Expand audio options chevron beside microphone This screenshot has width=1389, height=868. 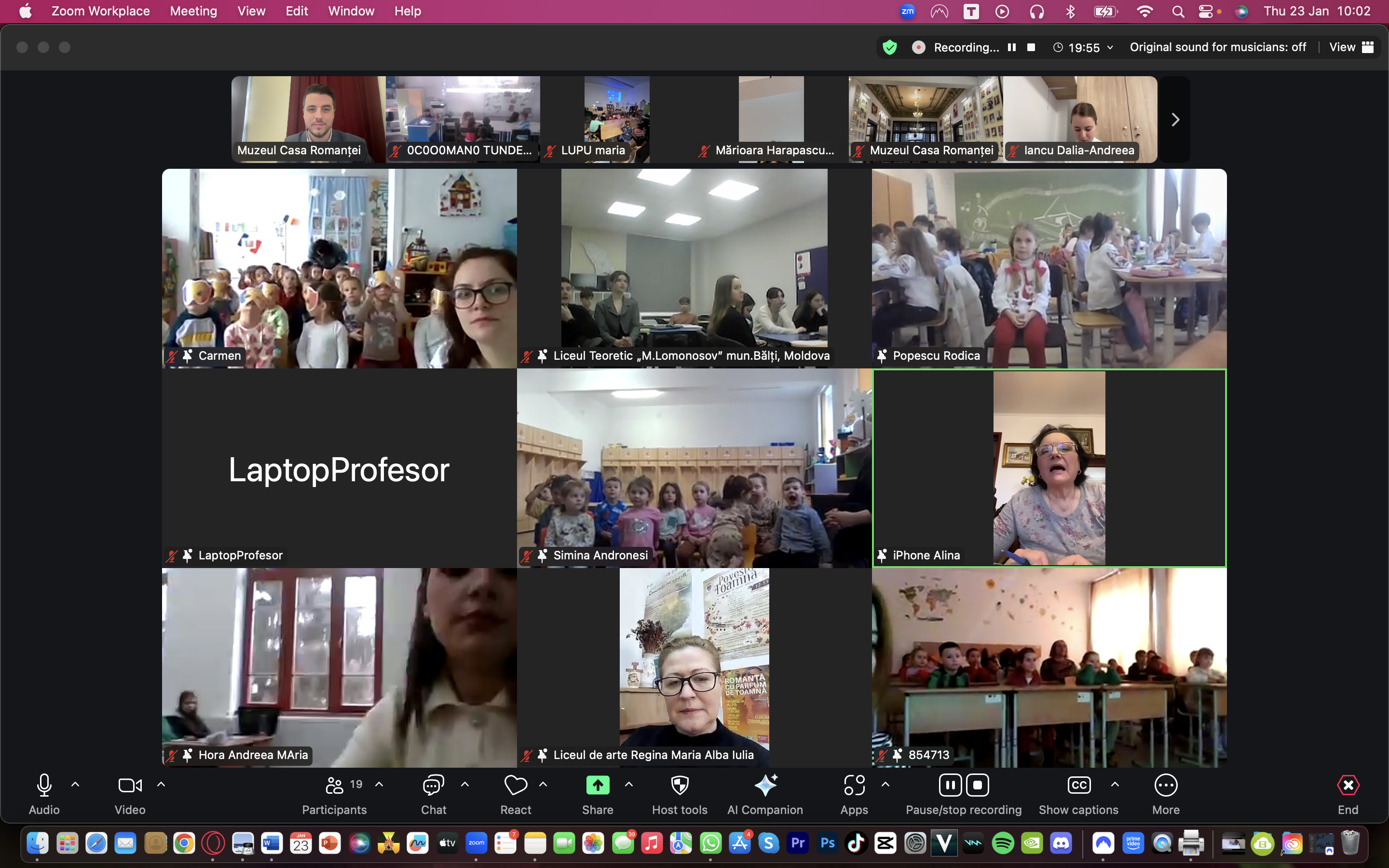pyautogui.click(x=75, y=784)
